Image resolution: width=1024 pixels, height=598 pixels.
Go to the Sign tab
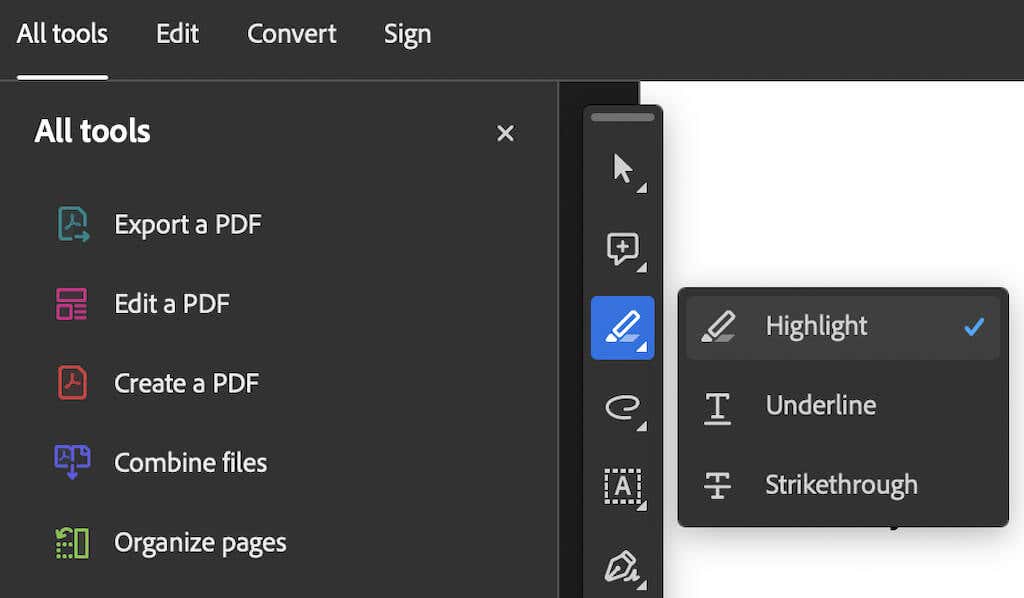point(407,34)
